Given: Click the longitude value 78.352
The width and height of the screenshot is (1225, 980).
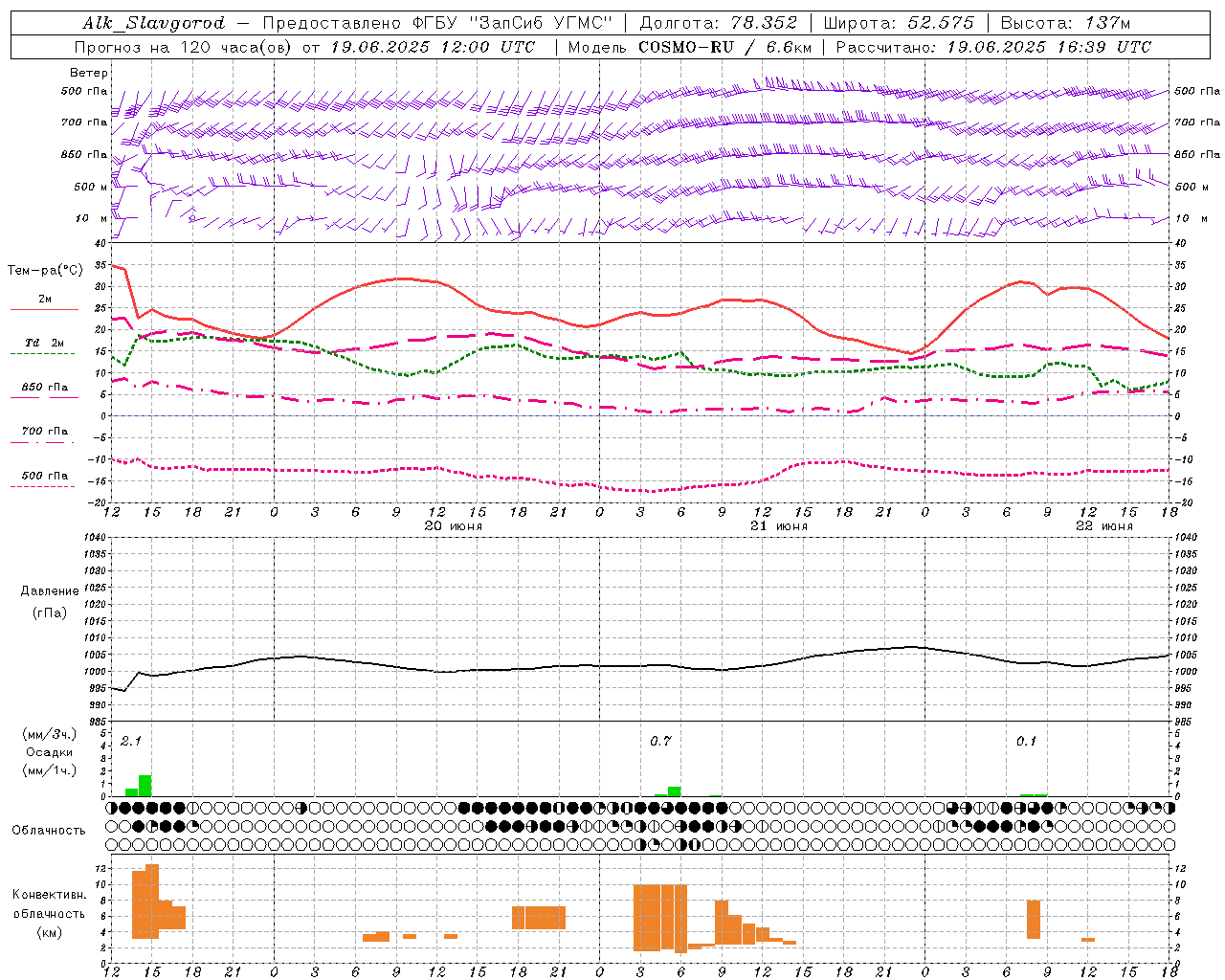Looking at the screenshot, I should tap(764, 23).
